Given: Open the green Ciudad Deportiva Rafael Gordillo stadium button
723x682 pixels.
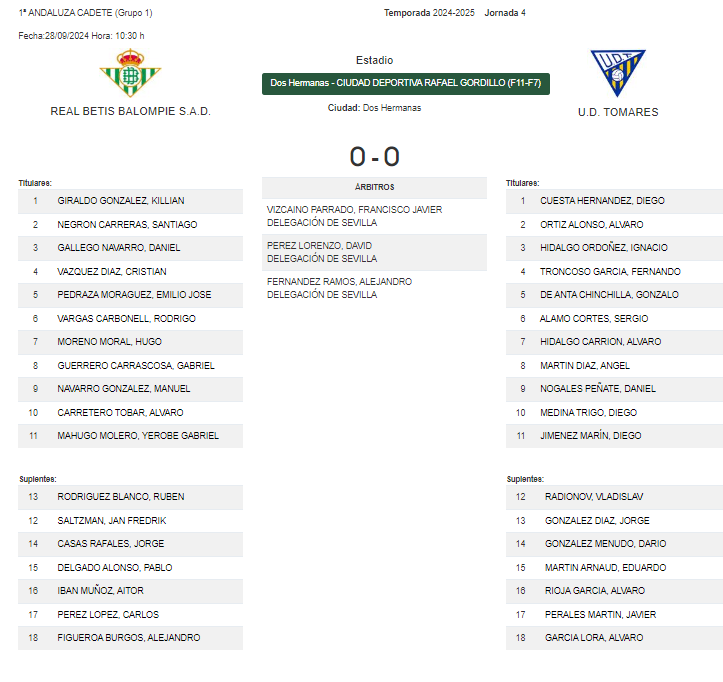Looking at the screenshot, I should tap(406, 83).
